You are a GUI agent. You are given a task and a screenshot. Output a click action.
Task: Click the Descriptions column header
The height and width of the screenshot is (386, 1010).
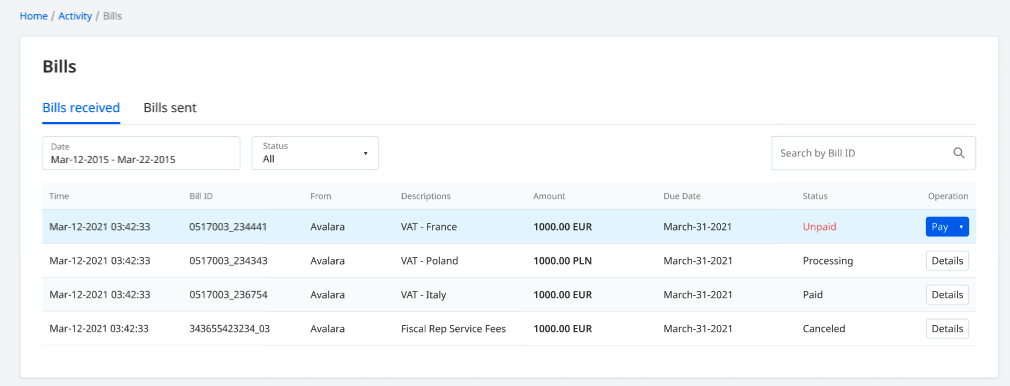(426, 196)
